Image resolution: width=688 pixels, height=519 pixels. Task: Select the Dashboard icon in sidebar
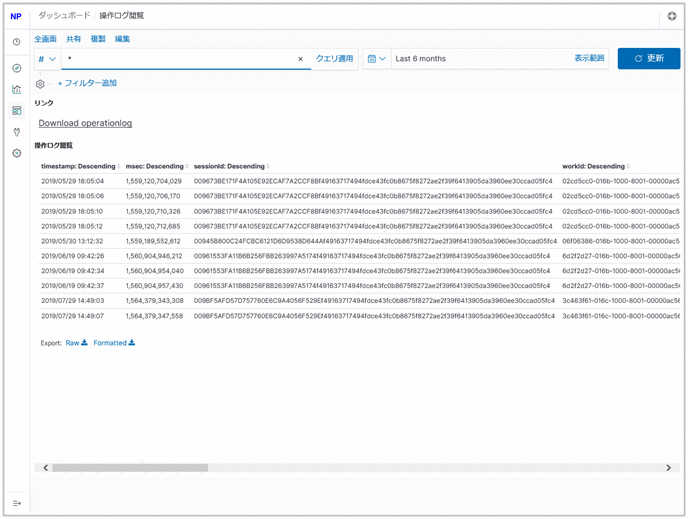(x=16, y=110)
